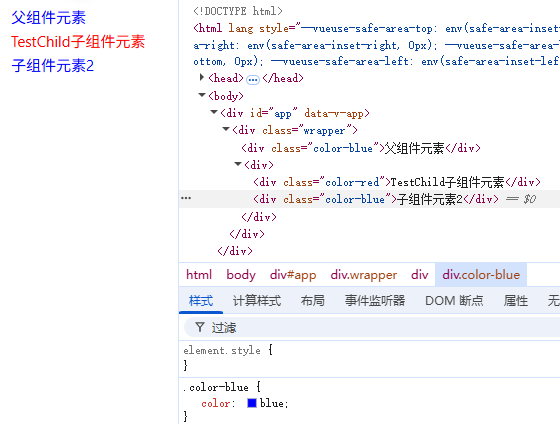Select the 父组件元素 div line in DOM tree

pyautogui.click(x=361, y=148)
